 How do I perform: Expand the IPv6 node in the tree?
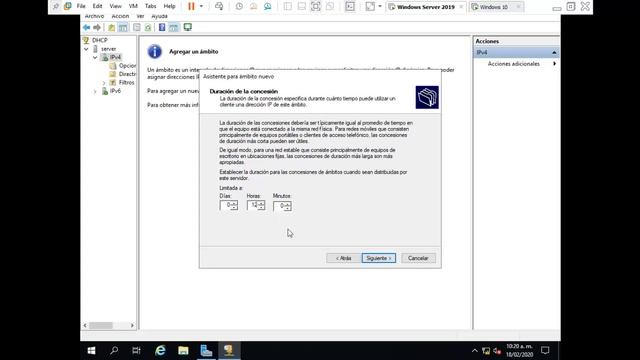point(95,91)
